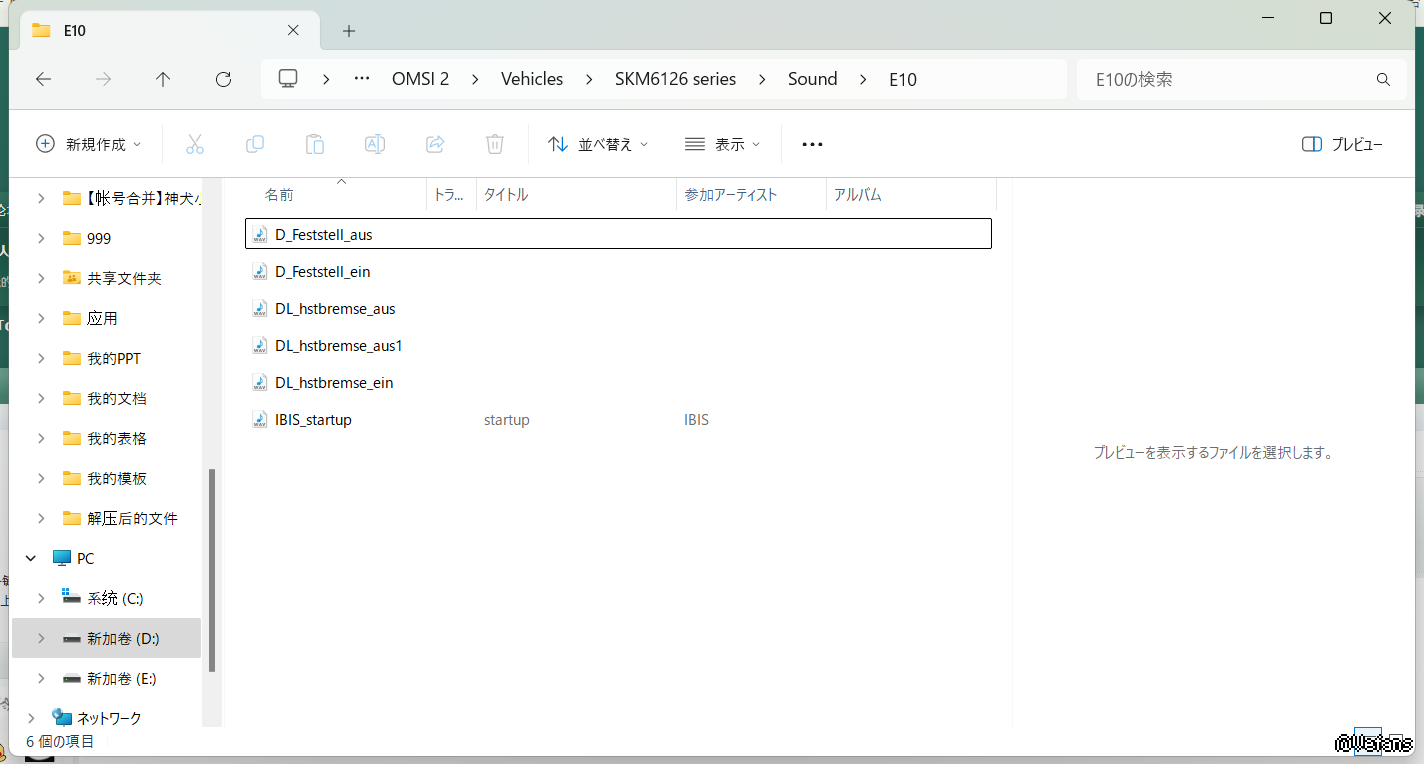
Task: Click the WAV icon of DL_hstbremse_aus
Action: coord(260,308)
